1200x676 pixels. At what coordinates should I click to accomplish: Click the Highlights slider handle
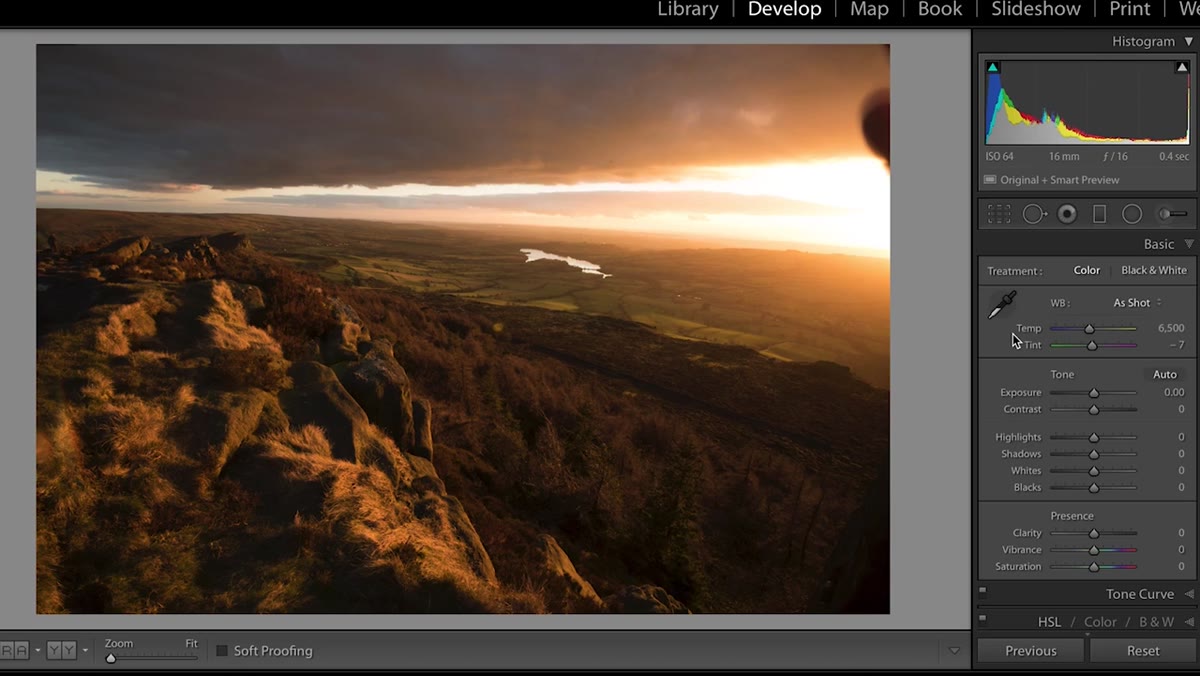click(1094, 438)
